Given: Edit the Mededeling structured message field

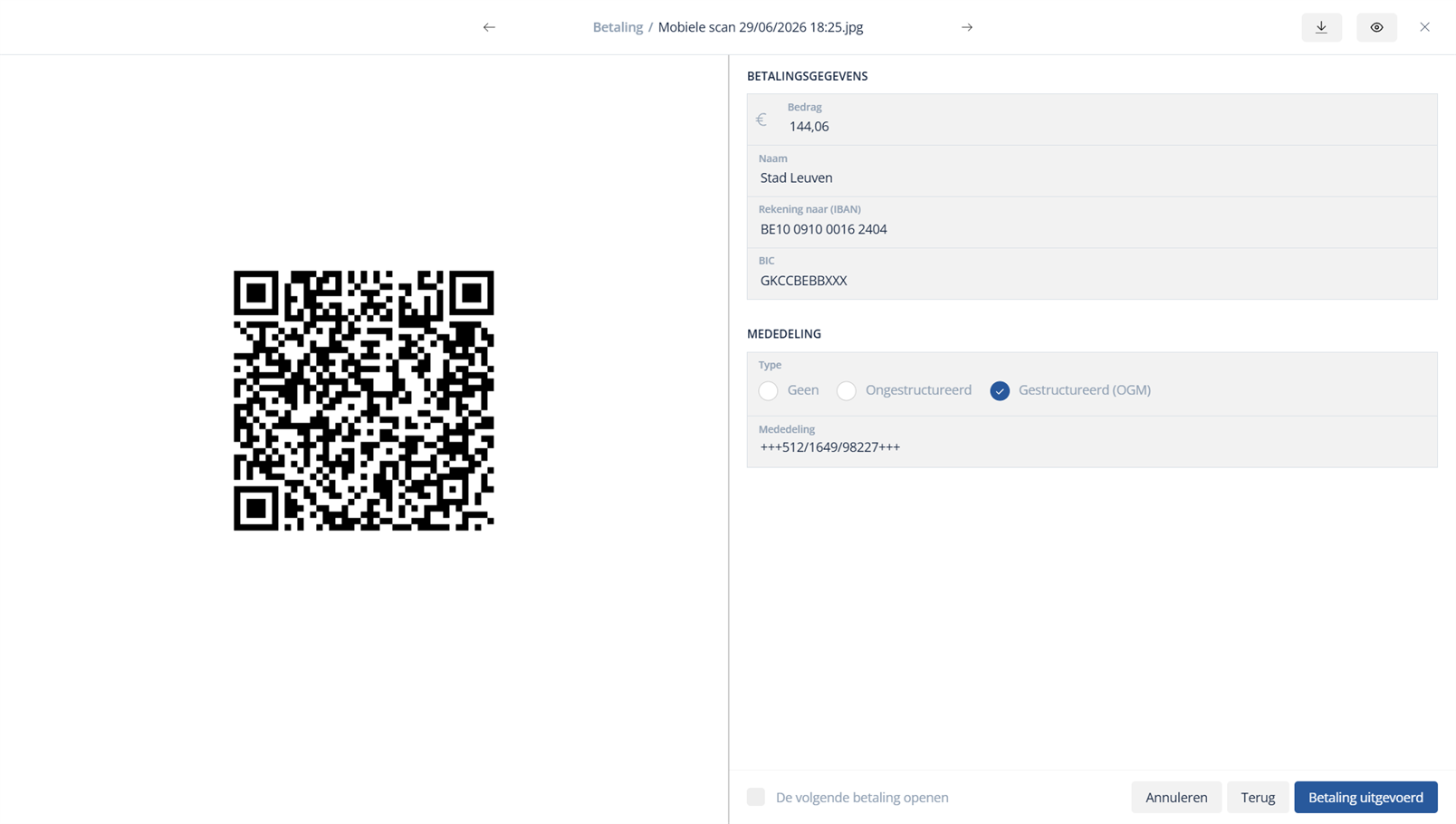Looking at the screenshot, I should pos(1092,442).
